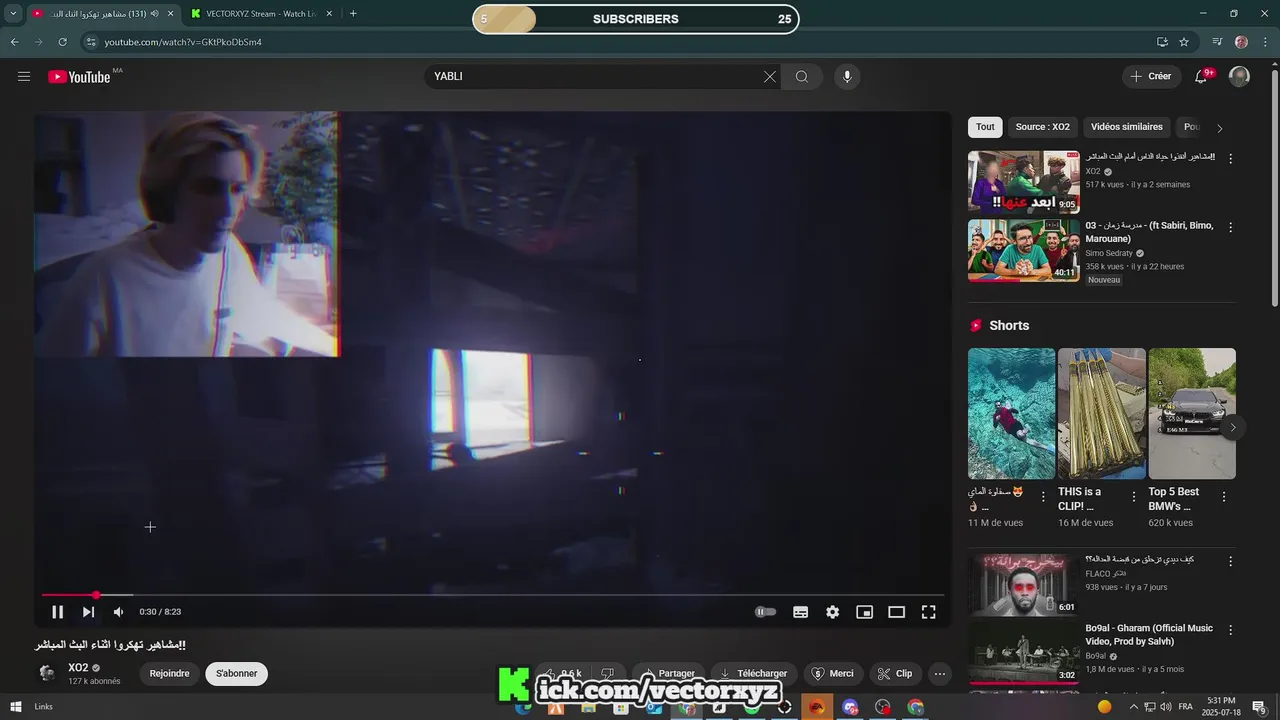The height and width of the screenshot is (720, 1280).
Task: Toggle the autoplay switch in player
Action: [x=765, y=612]
